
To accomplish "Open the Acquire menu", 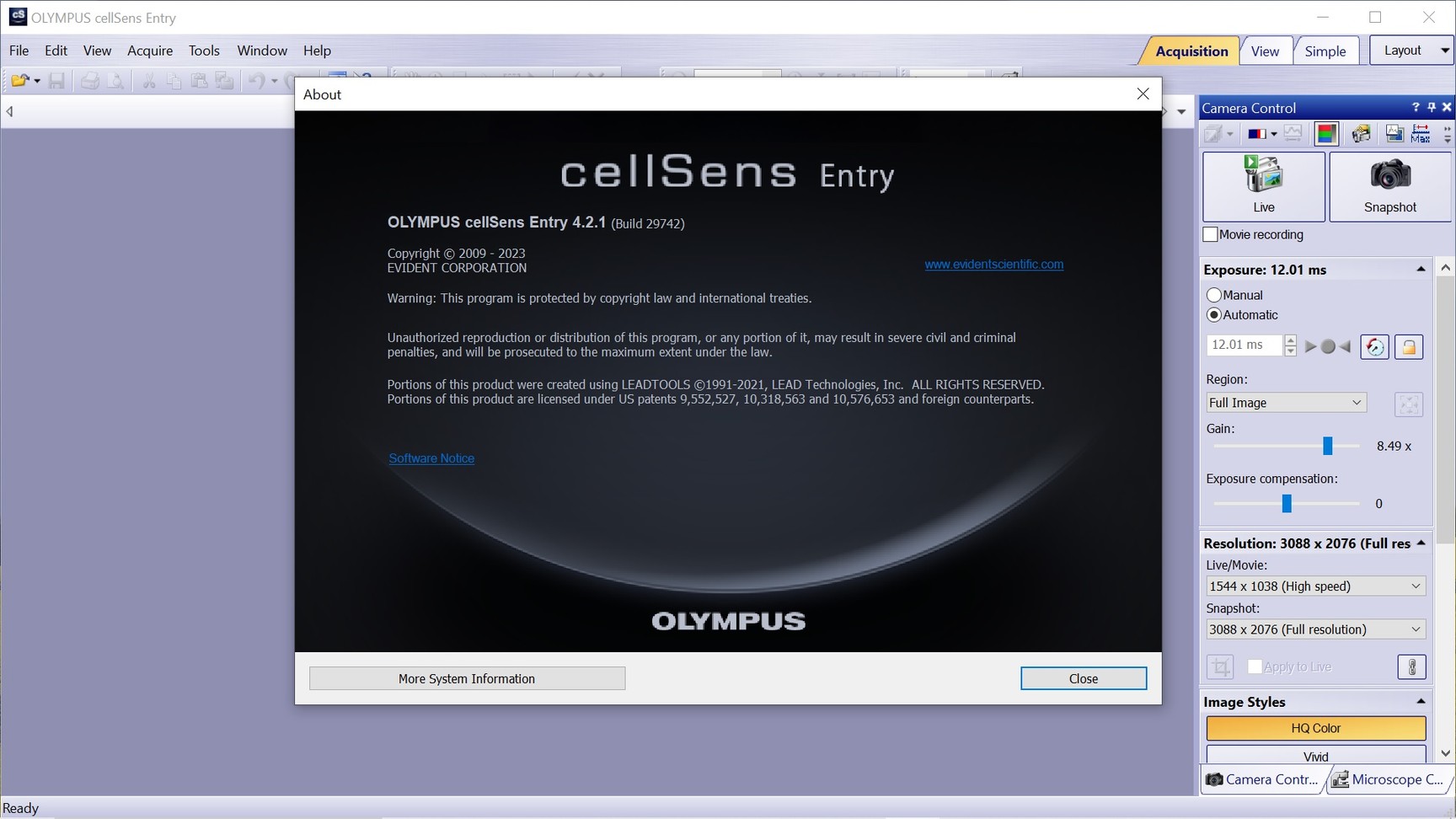I will click(150, 51).
